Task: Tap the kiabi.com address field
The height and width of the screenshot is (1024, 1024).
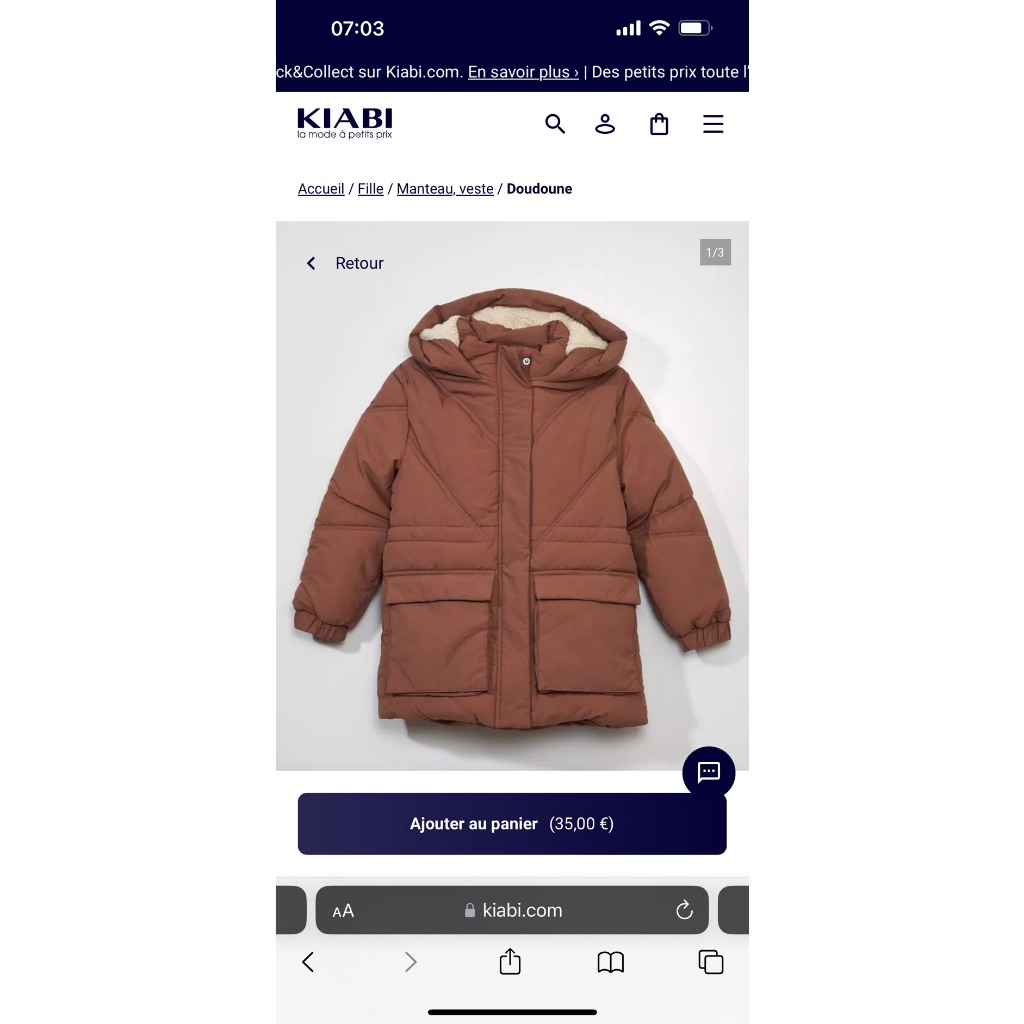Action: coord(512,910)
